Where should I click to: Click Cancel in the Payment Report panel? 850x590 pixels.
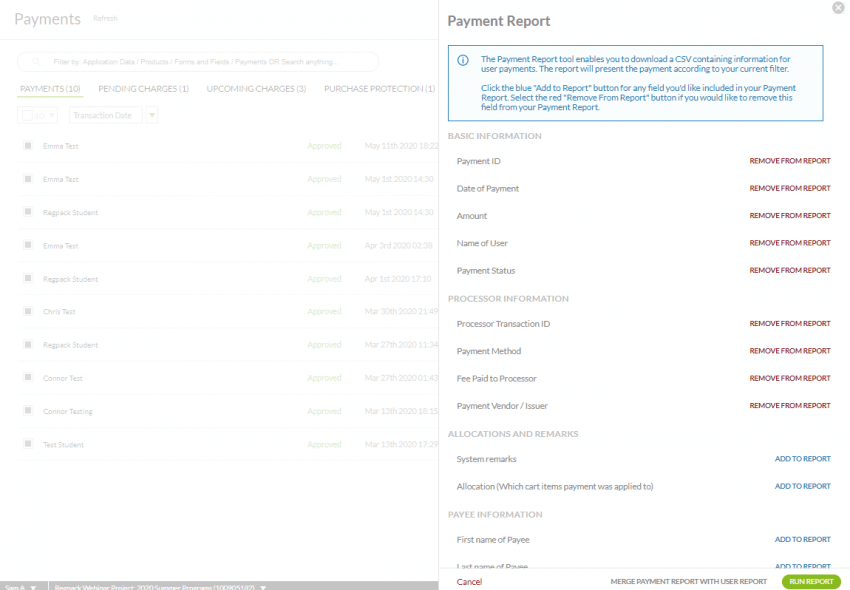click(x=469, y=581)
